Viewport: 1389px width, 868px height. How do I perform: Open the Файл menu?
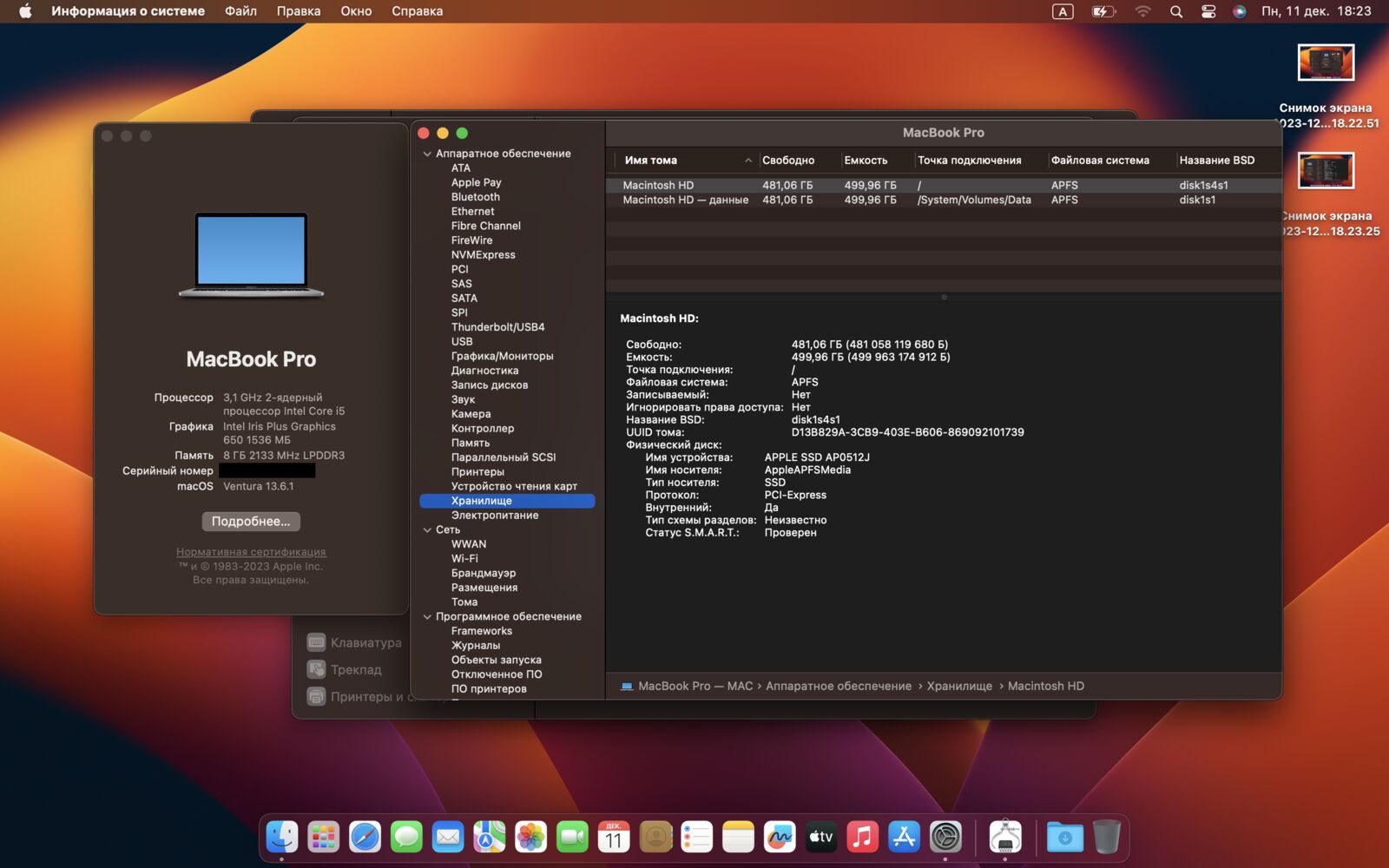(240, 11)
